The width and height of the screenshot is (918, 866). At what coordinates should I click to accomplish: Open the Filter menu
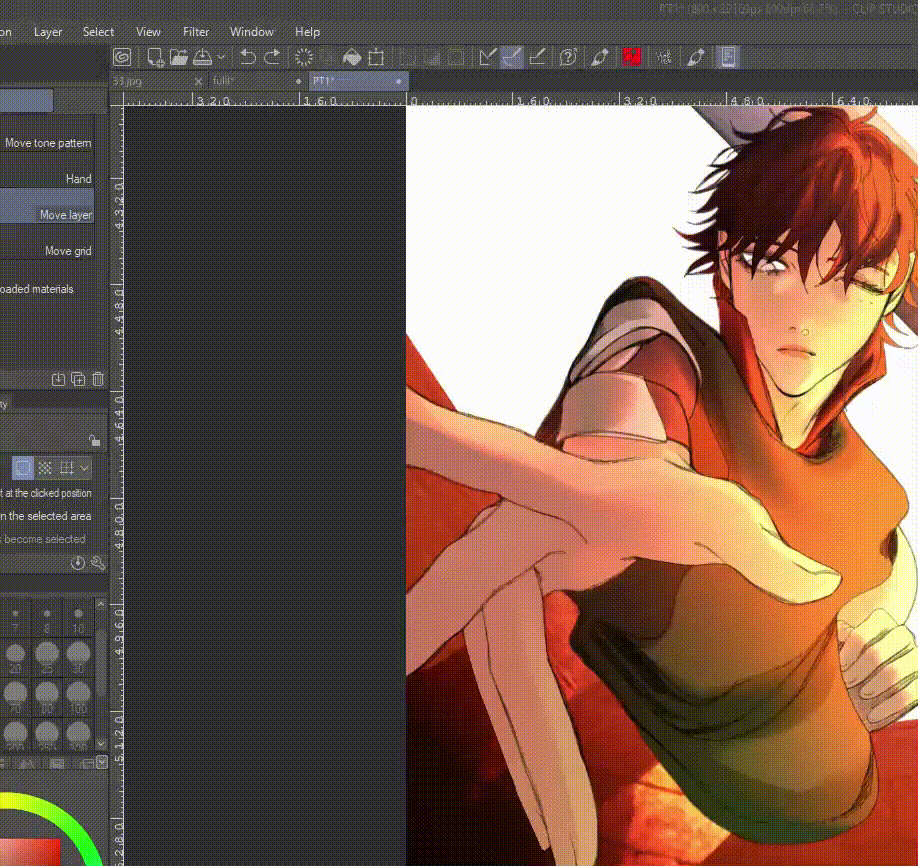click(x=196, y=32)
